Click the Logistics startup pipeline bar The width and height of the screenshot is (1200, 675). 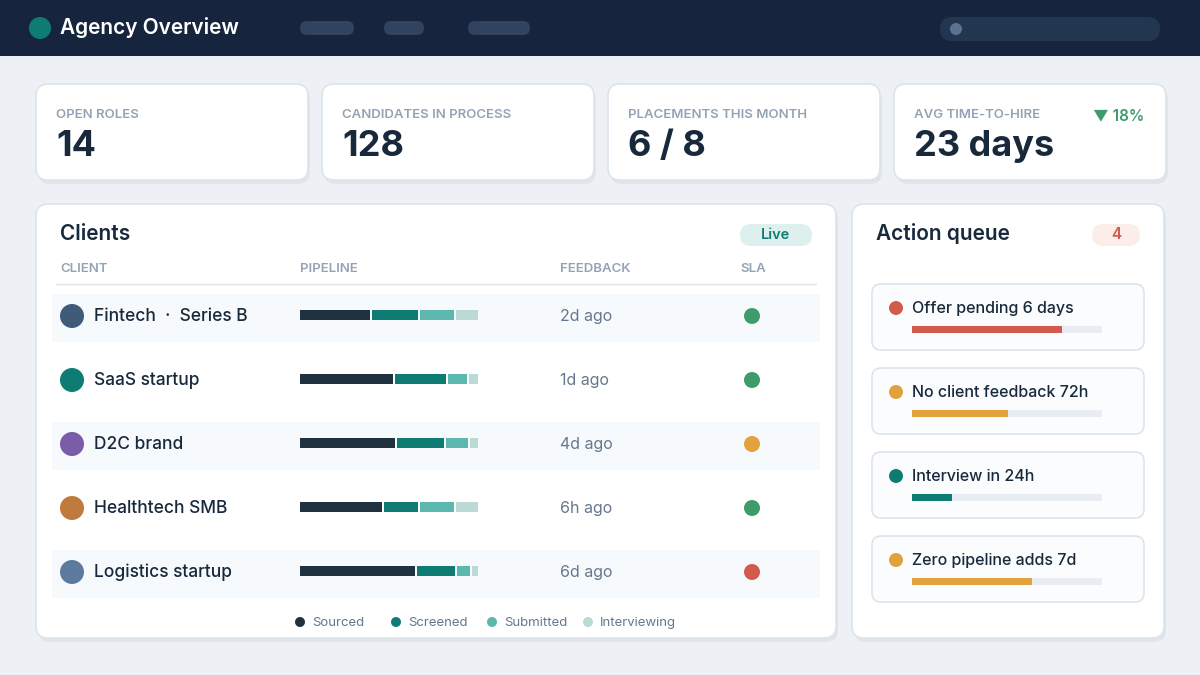coord(389,571)
